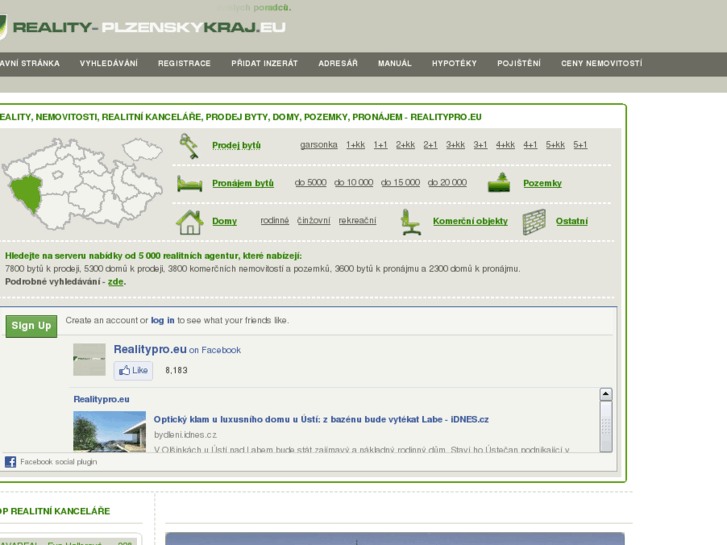Filter flats by 4+kk
727x545 pixels.
pos(505,145)
